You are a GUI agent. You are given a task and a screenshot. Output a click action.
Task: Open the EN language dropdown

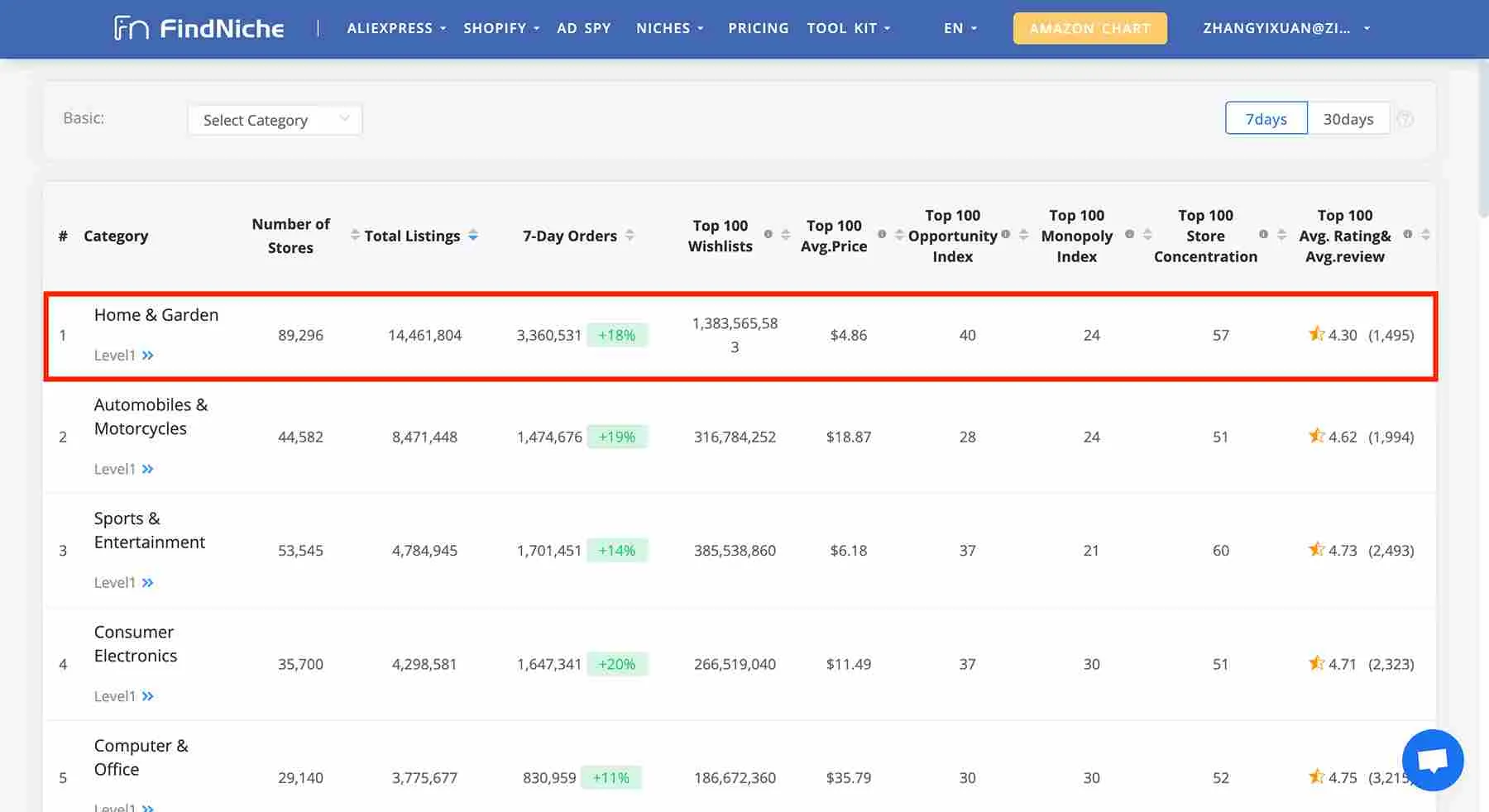click(960, 28)
